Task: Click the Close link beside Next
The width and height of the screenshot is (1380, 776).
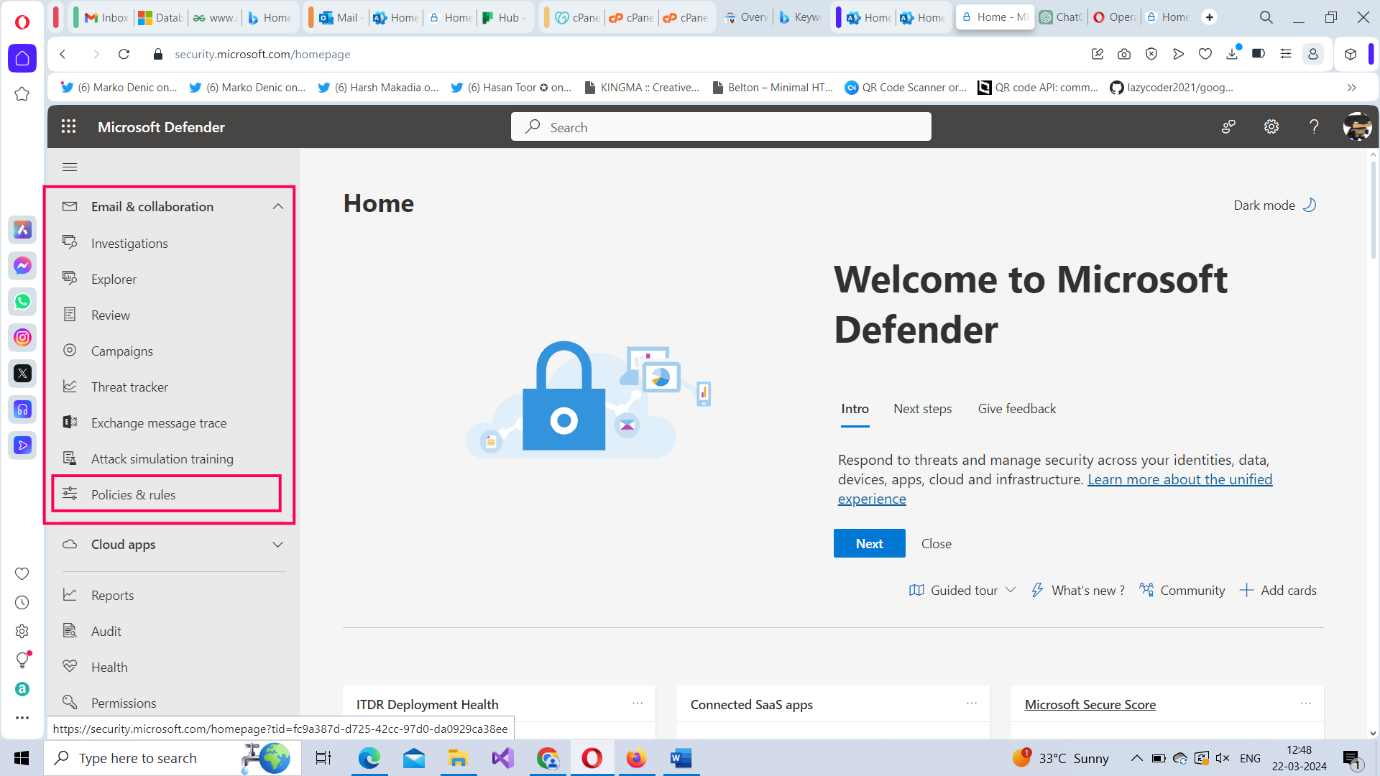Action: 936,544
